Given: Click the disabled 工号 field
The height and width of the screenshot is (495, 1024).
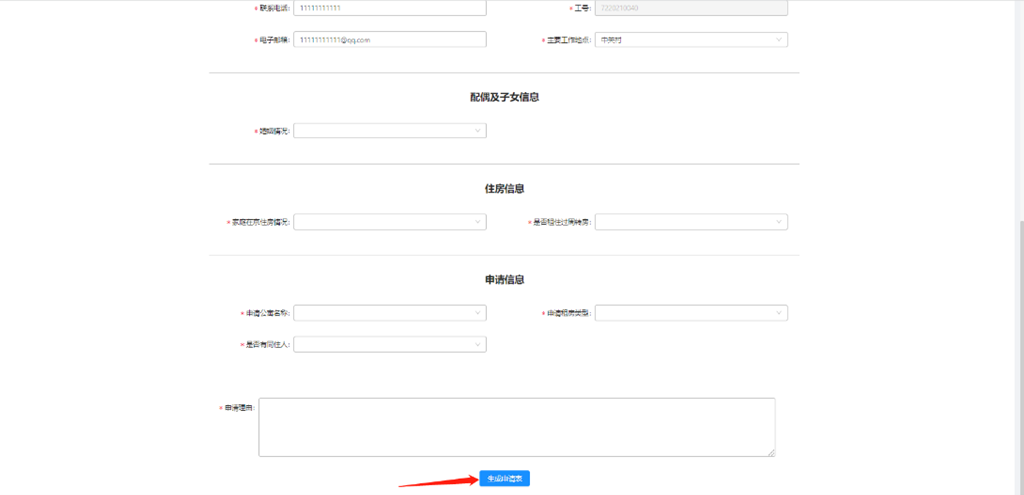Looking at the screenshot, I should point(691,8).
